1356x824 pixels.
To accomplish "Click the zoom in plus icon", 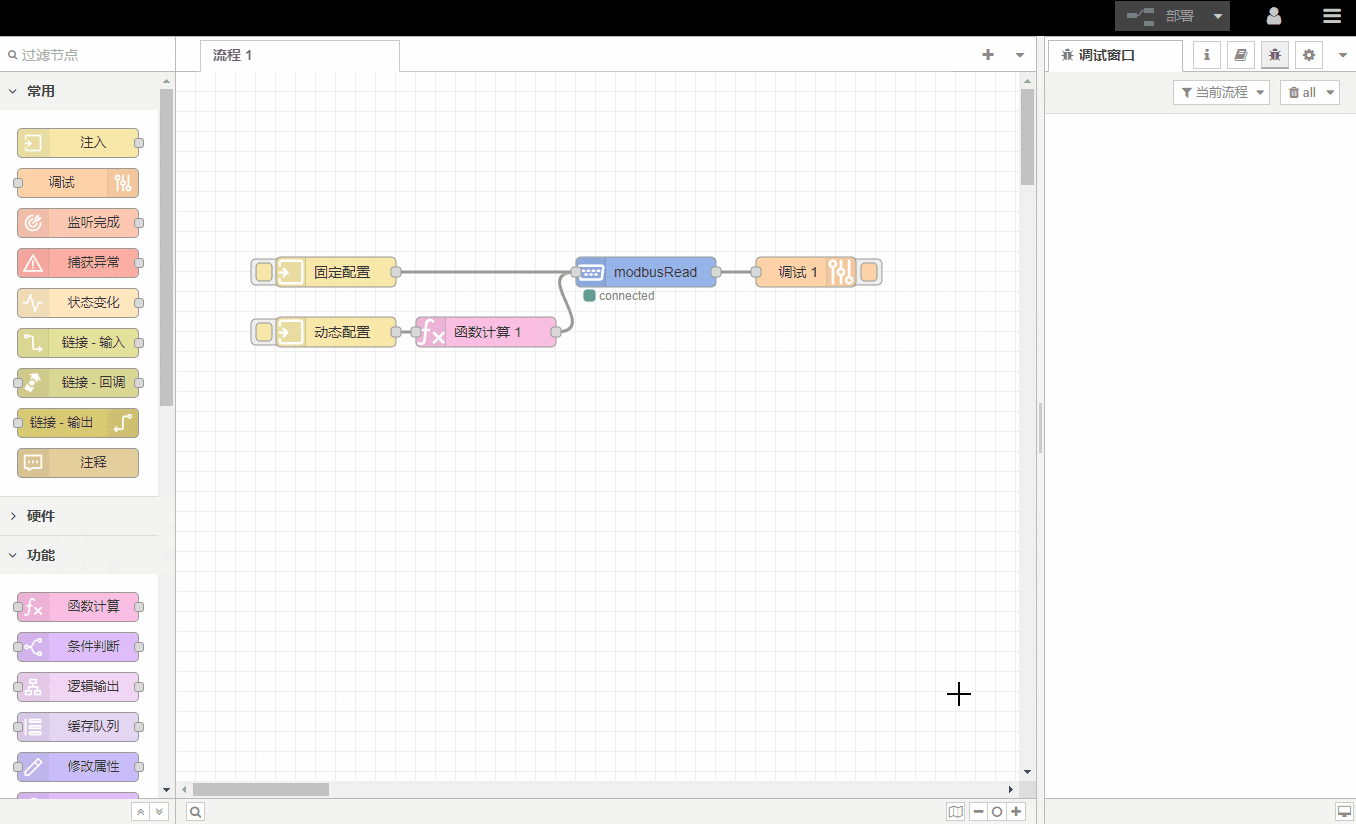I will pyautogui.click(x=1017, y=812).
